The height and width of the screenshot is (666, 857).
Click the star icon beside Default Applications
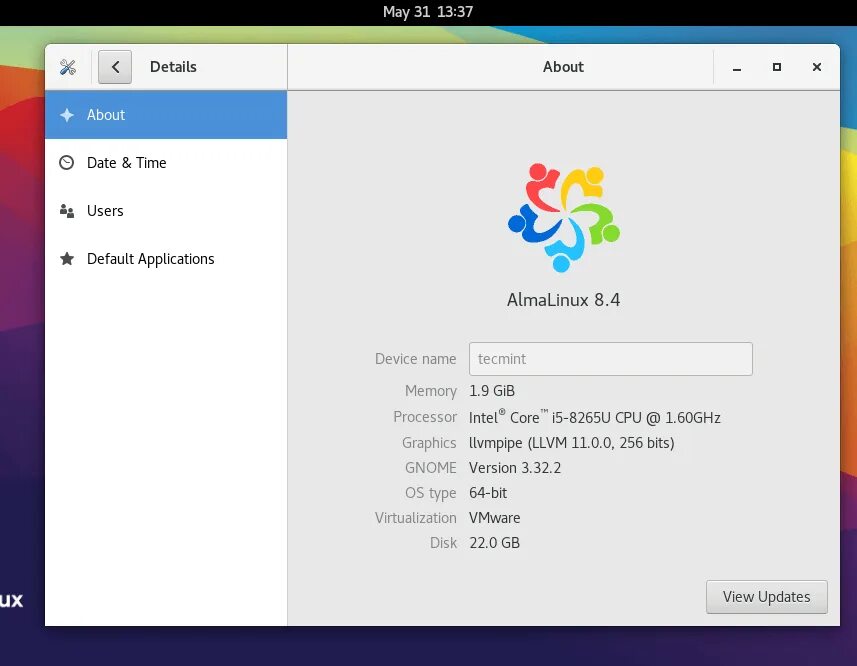pyautogui.click(x=67, y=258)
